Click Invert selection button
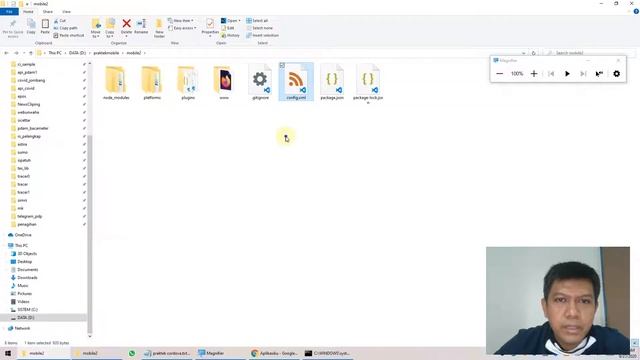The height and width of the screenshot is (360, 640). (x=262, y=36)
